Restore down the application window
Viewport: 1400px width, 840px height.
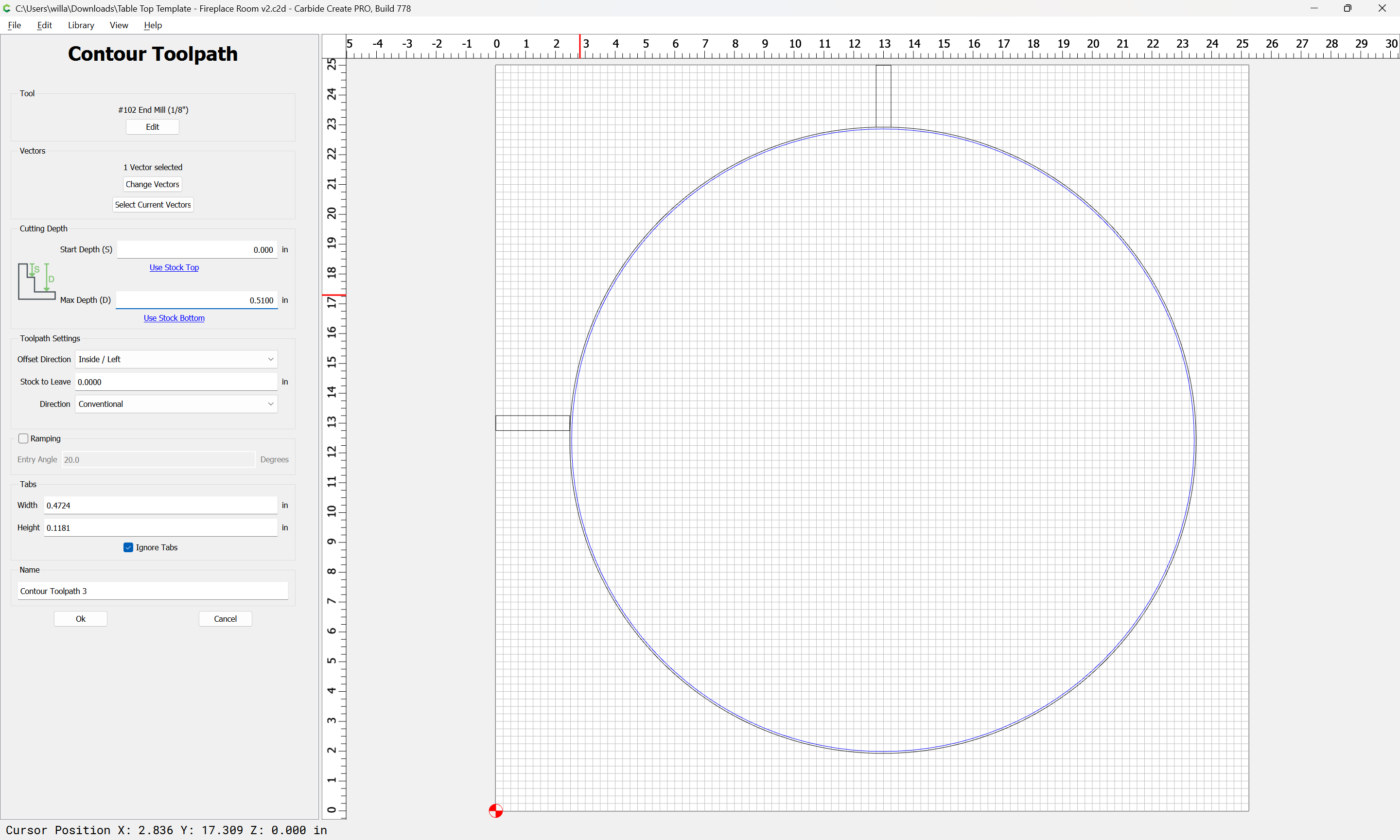[x=1347, y=8]
